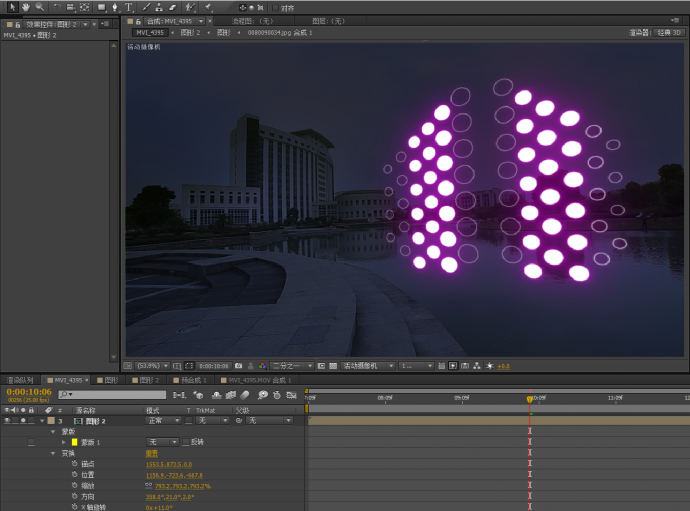The height and width of the screenshot is (511, 690).
Task: Toggle the 反转 invert checkbox for 蒙版 1
Action: pyautogui.click(x=185, y=442)
